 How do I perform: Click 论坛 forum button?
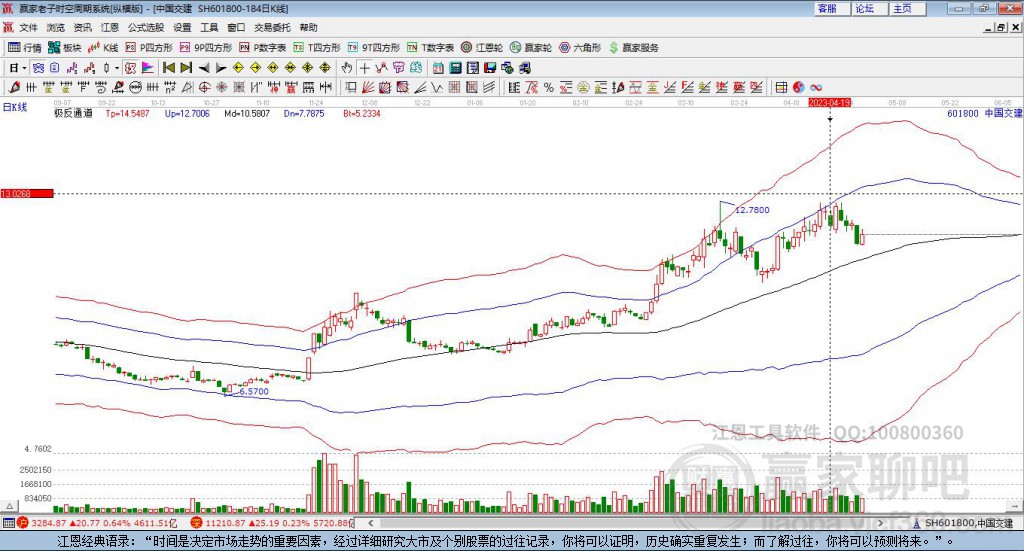pyautogui.click(x=869, y=8)
